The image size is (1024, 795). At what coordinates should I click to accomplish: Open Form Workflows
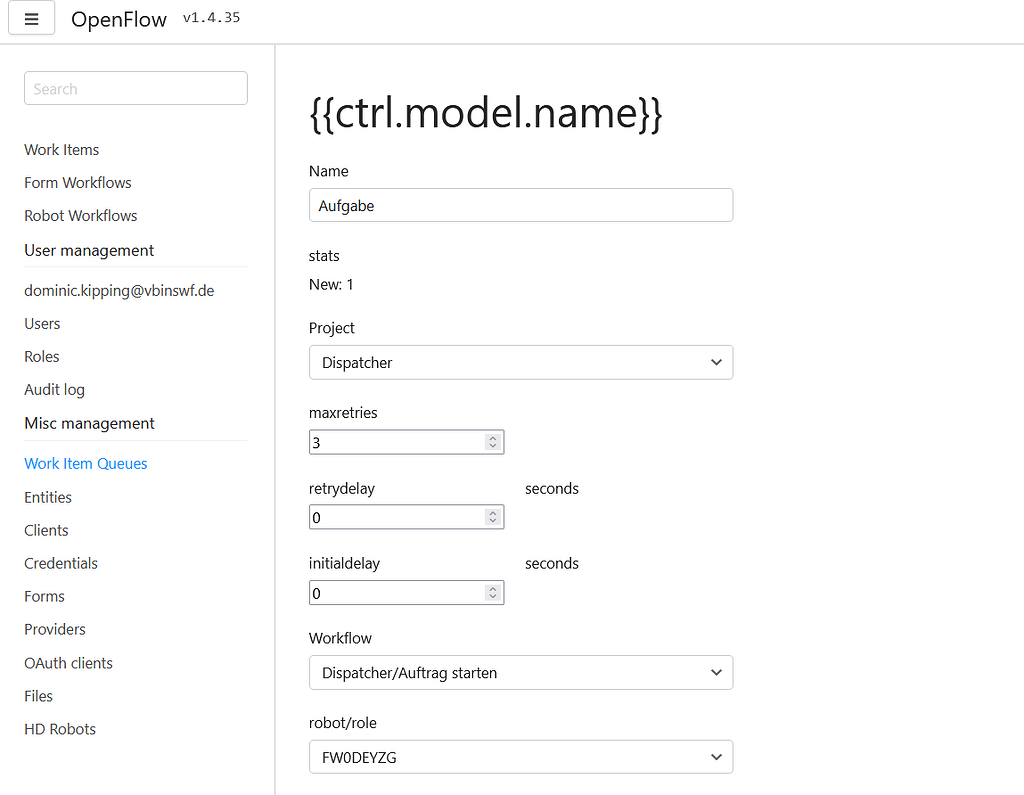click(x=77, y=182)
